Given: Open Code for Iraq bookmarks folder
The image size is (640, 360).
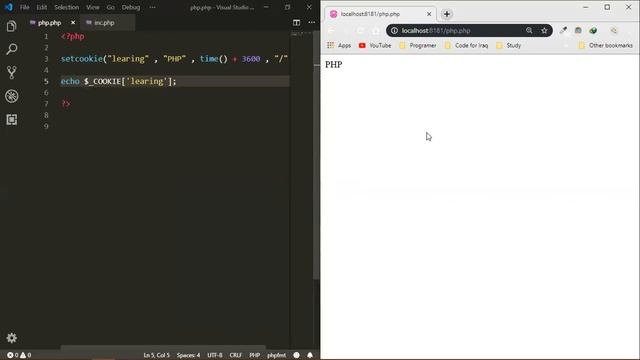Looking at the screenshot, I should [466, 45].
